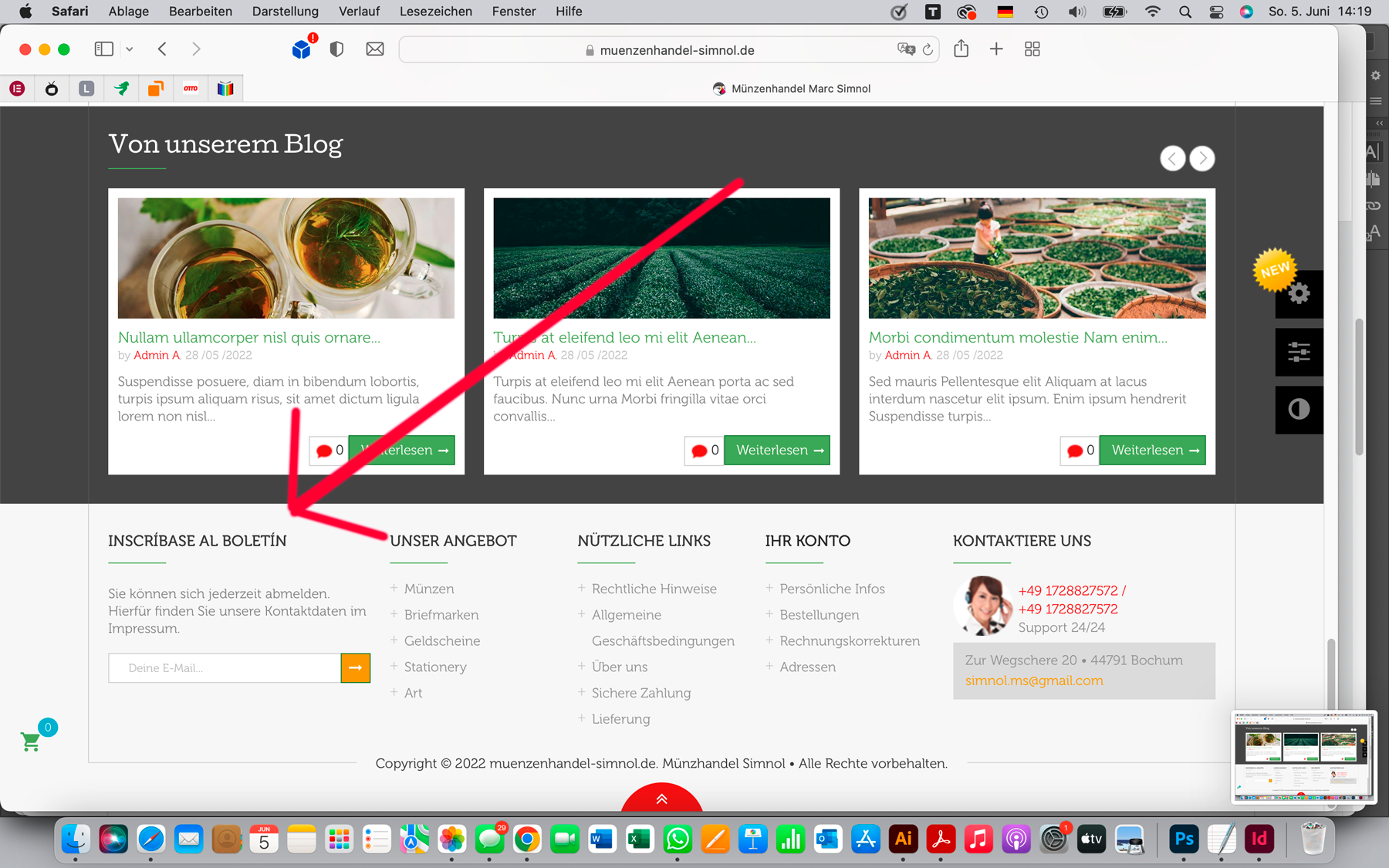Screen dimensions: 1389x868
Task: Open the sidebar tab-group dropdown chevron
Action: 130,49
